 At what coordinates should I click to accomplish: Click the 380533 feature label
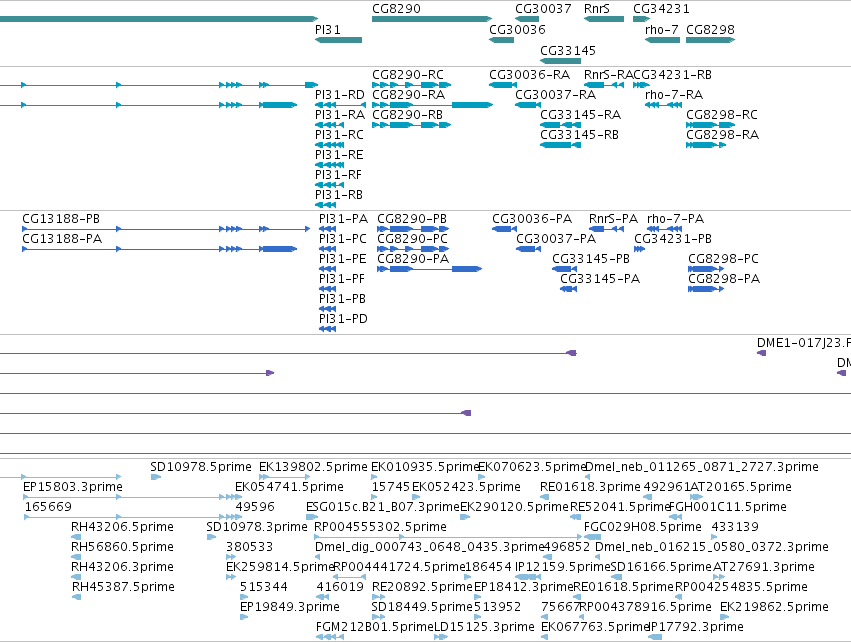pyautogui.click(x=250, y=547)
